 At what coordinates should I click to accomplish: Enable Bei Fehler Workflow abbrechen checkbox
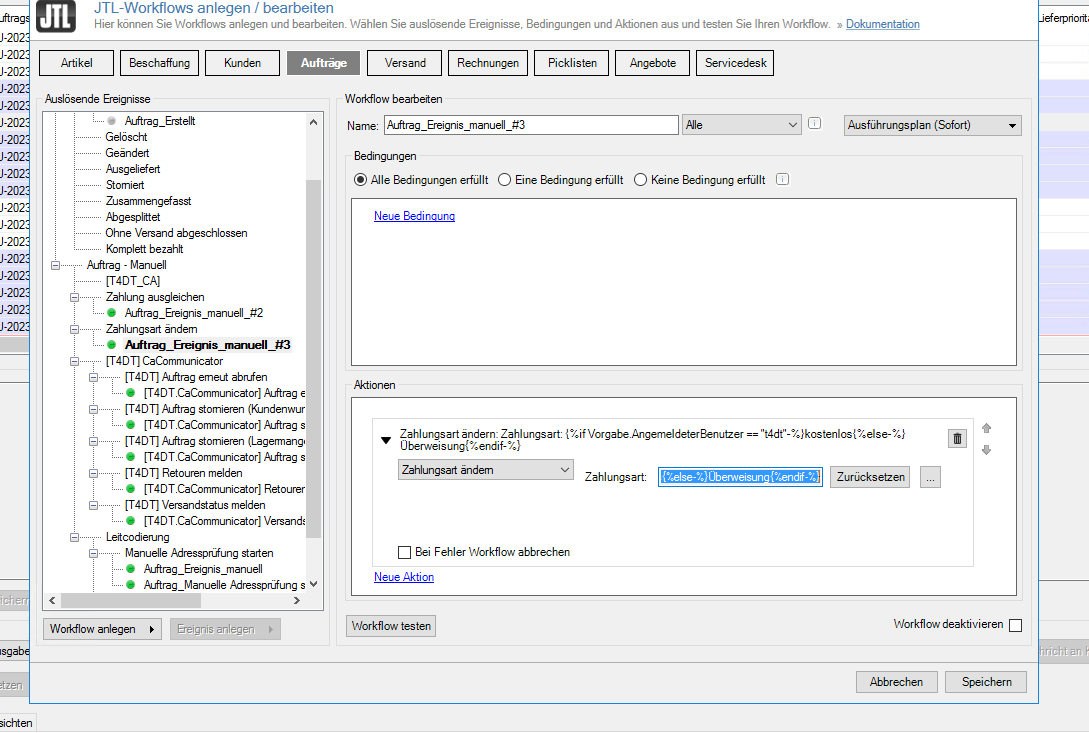[404, 552]
